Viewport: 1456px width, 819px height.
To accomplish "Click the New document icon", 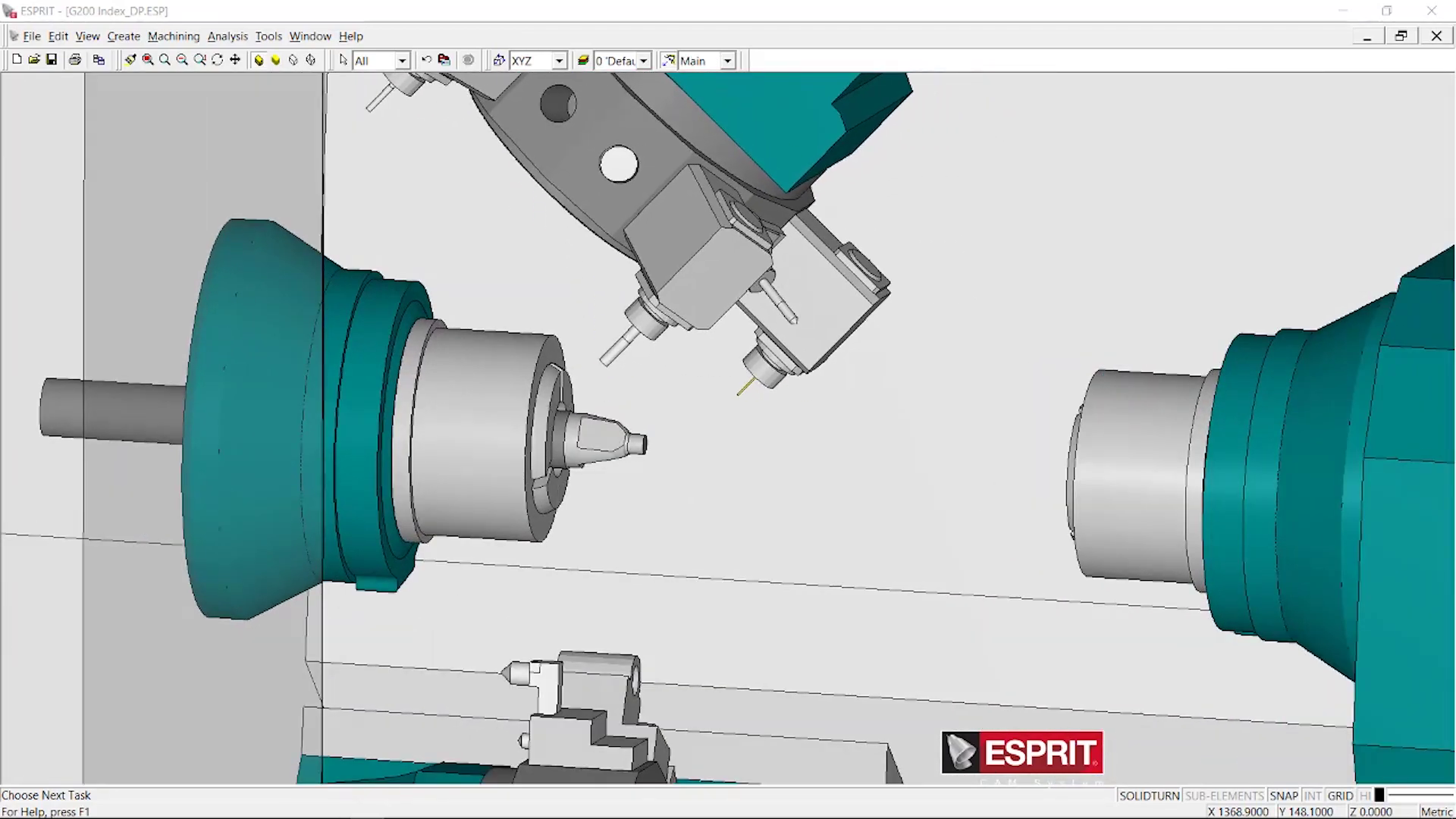I will pyautogui.click(x=17, y=60).
